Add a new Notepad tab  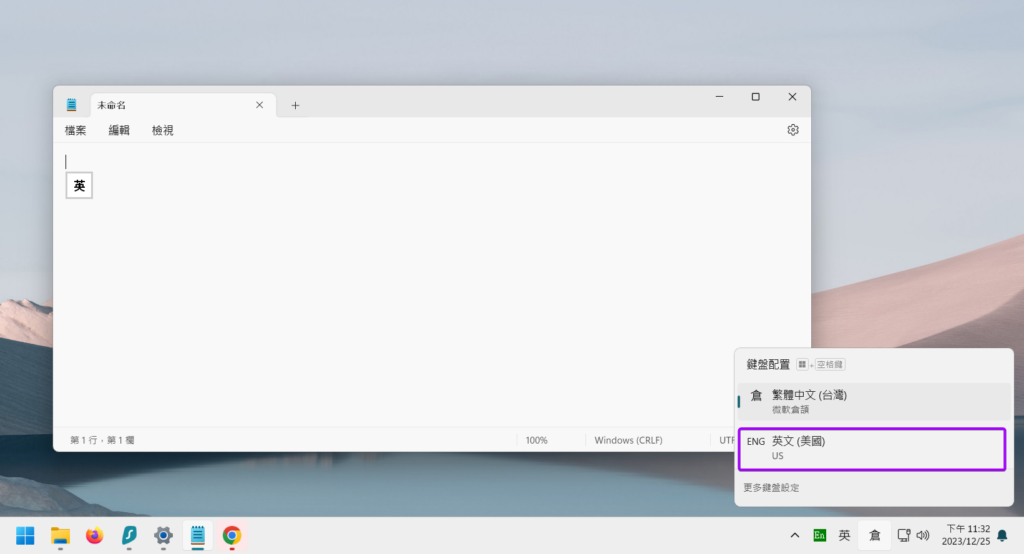tap(295, 105)
